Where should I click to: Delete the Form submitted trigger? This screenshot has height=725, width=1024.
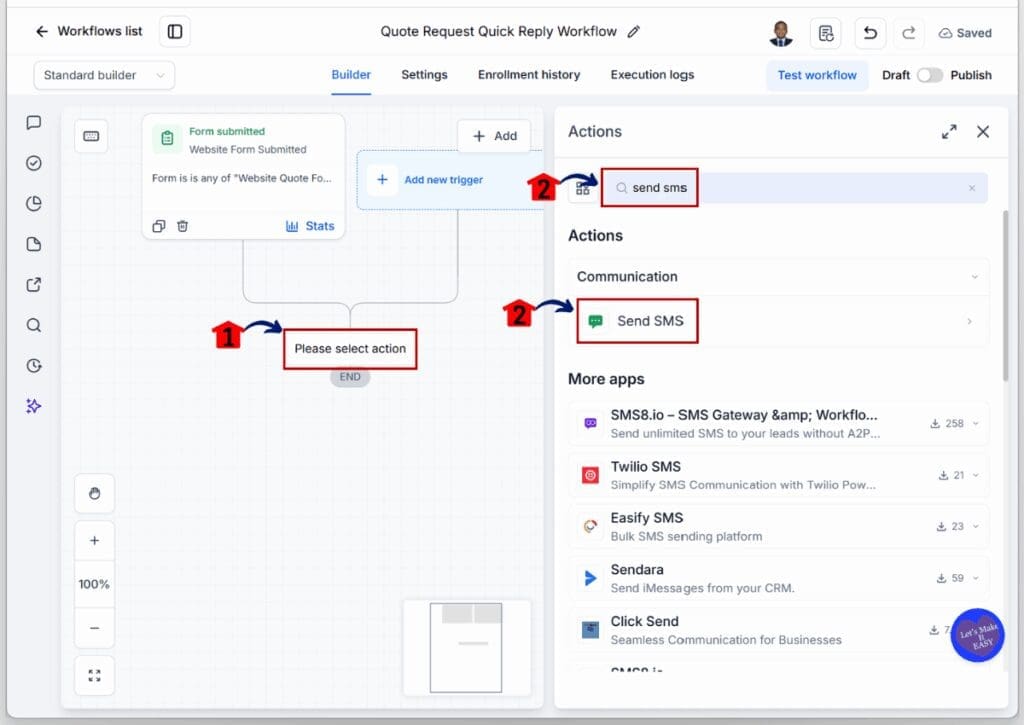click(x=183, y=226)
